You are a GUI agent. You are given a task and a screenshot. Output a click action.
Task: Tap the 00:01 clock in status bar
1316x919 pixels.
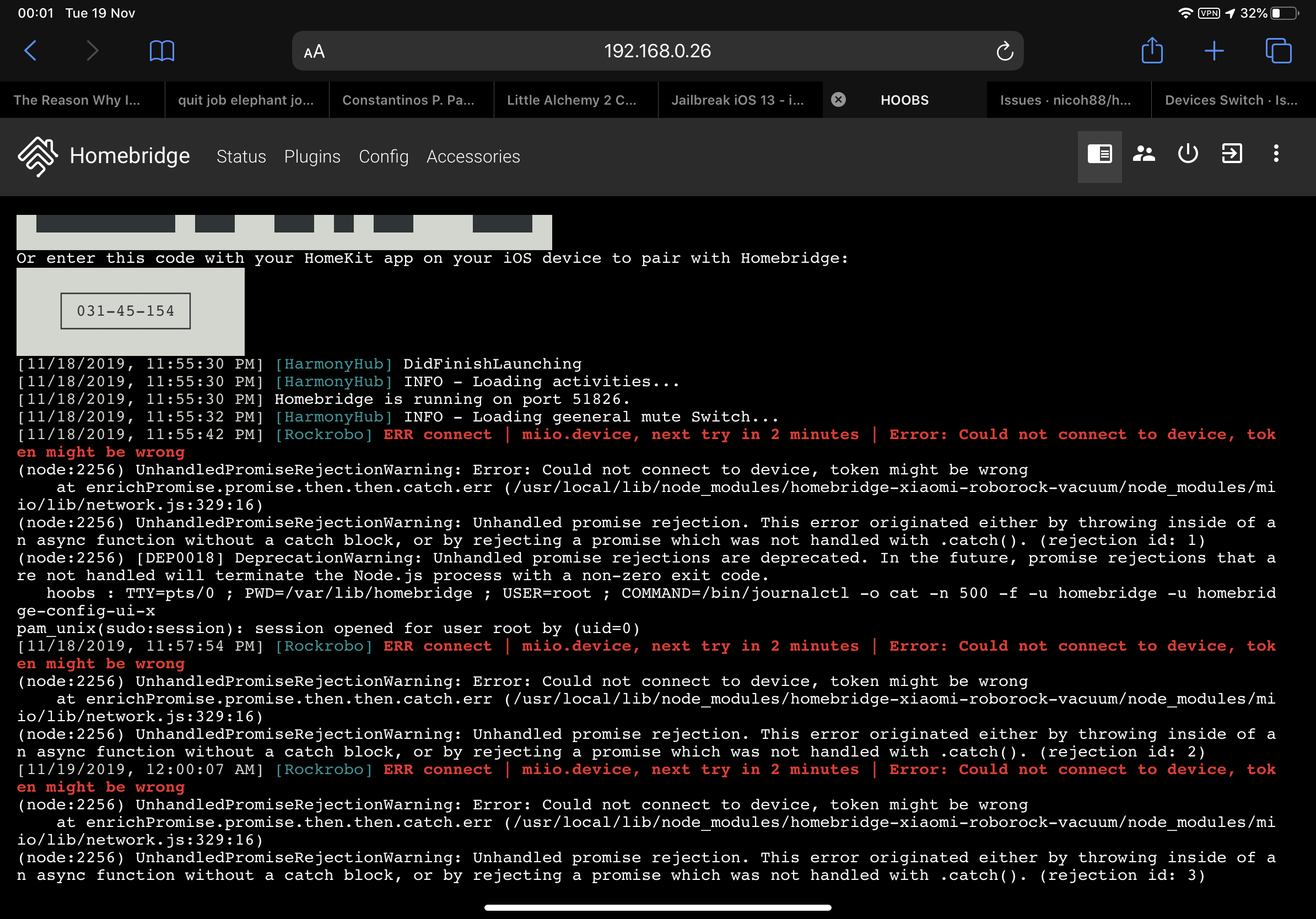(x=35, y=13)
